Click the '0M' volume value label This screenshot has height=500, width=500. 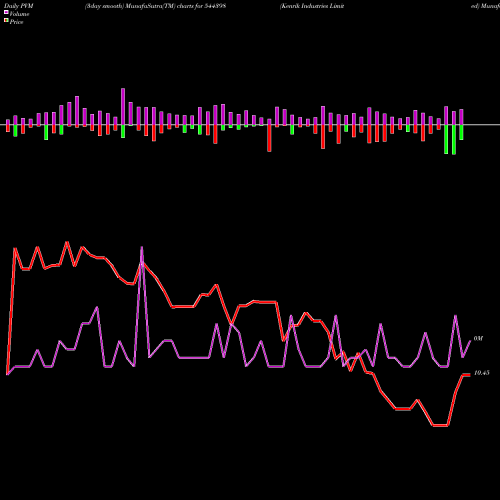coord(478,338)
